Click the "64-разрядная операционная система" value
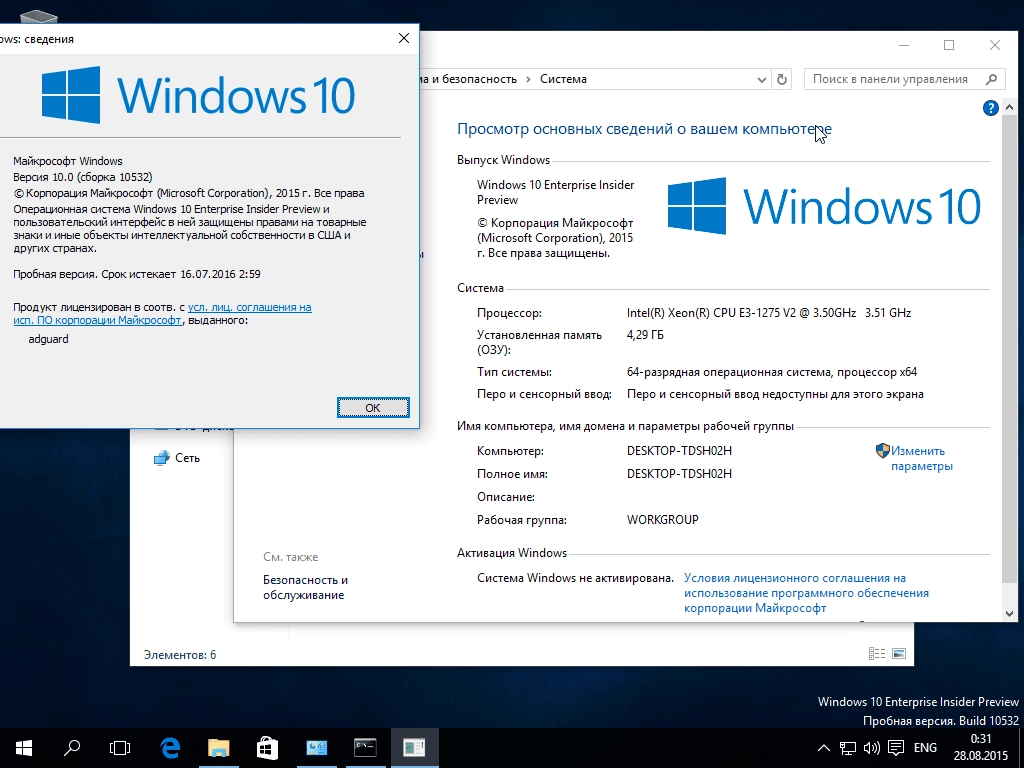Image resolution: width=1024 pixels, height=768 pixels. [729, 372]
